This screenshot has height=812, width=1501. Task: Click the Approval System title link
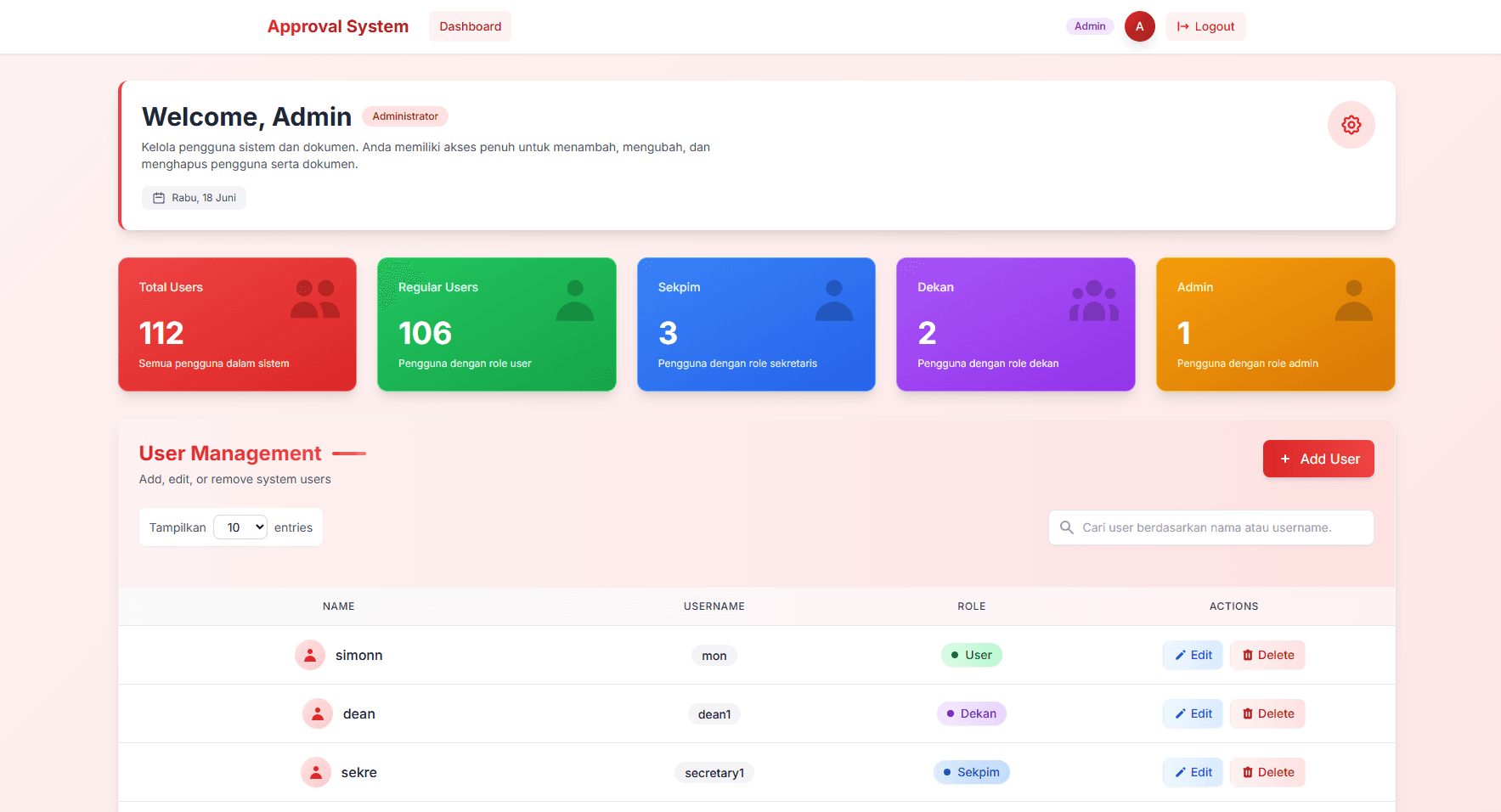pyautogui.click(x=338, y=26)
